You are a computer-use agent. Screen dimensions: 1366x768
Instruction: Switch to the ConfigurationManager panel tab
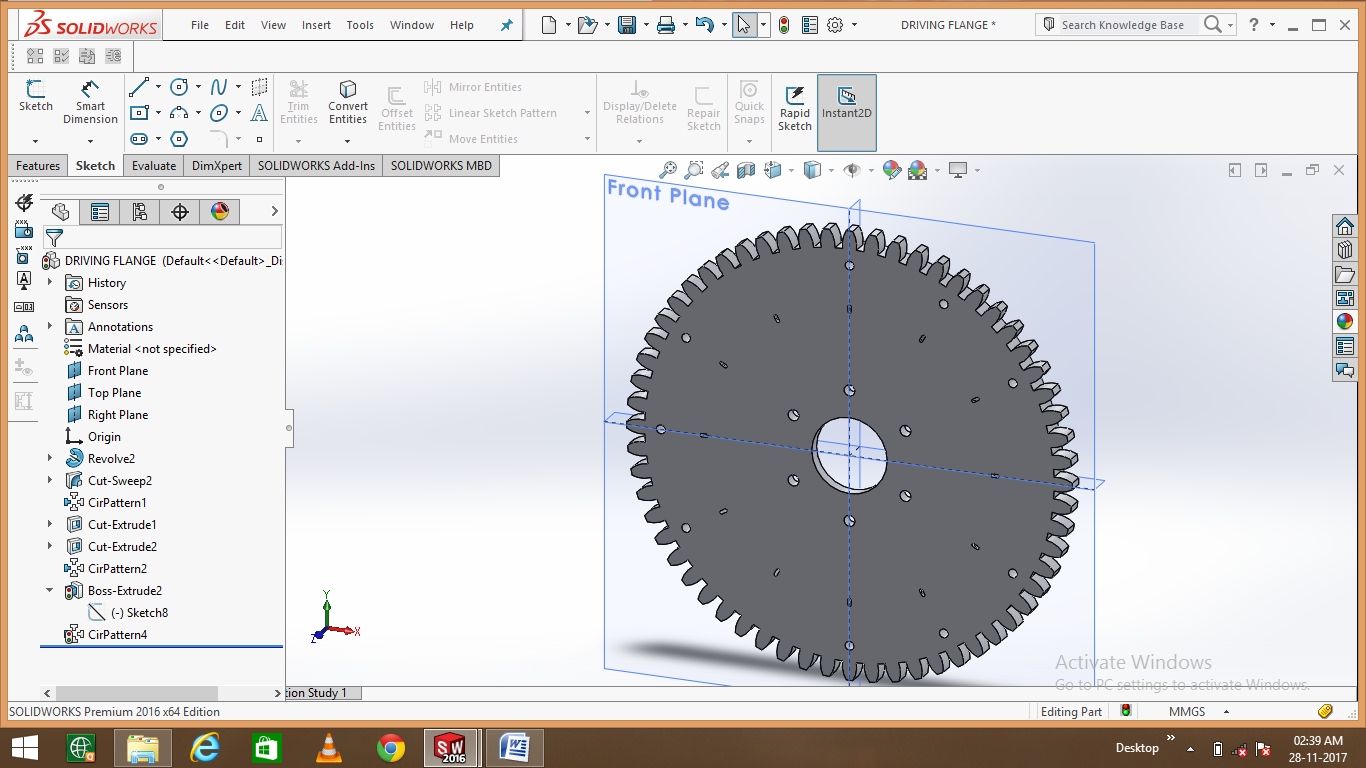[x=139, y=211]
